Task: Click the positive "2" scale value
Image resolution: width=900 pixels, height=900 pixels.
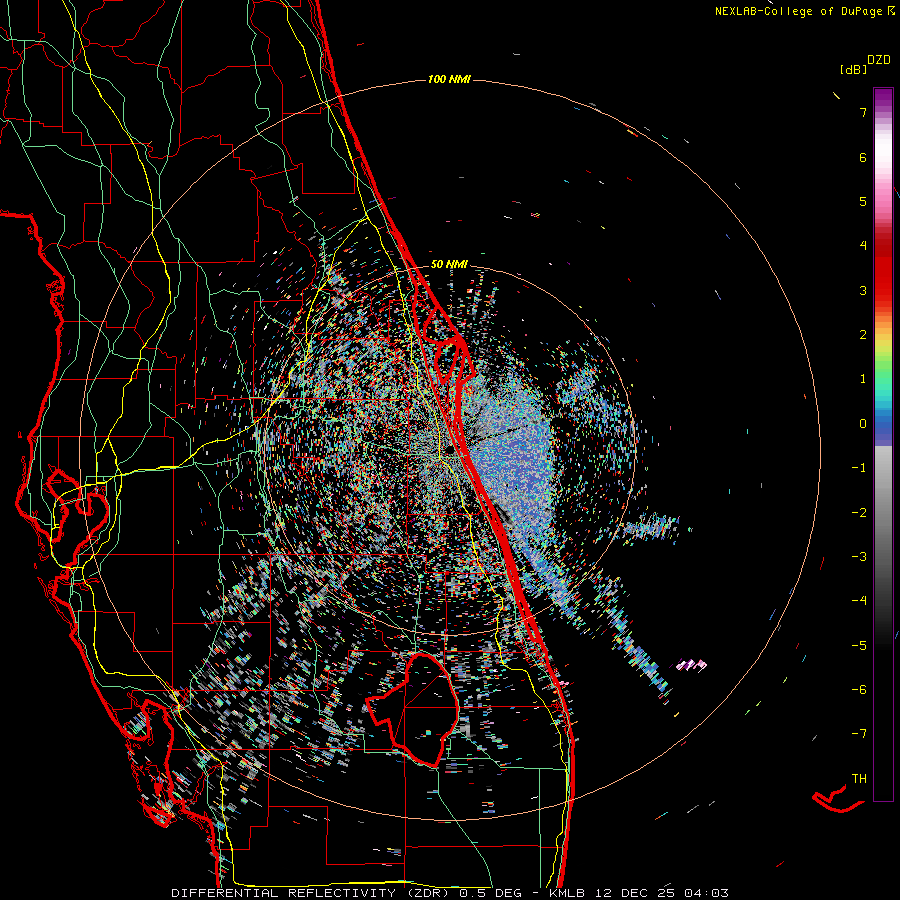Action: pos(863,335)
